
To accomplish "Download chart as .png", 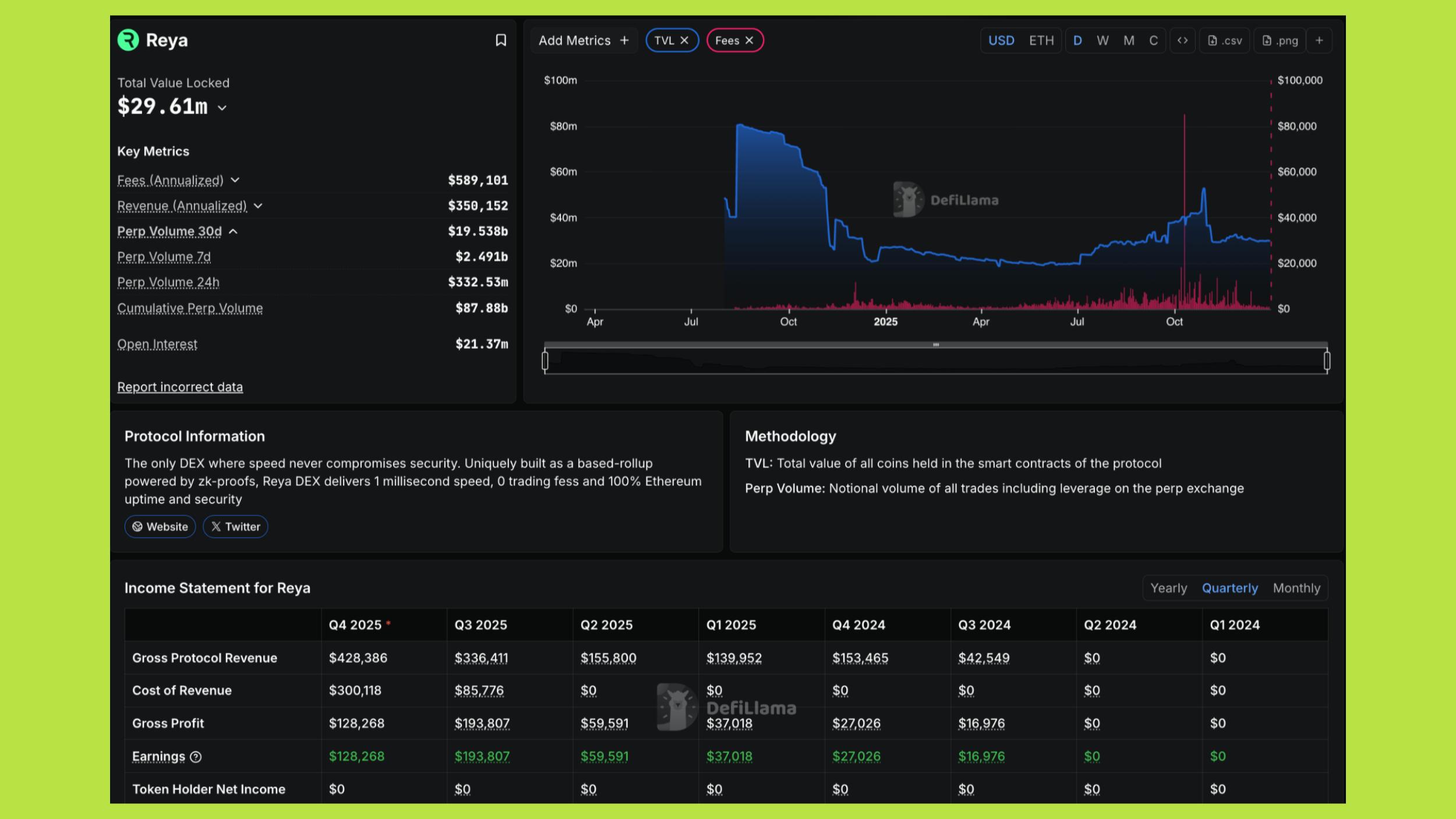I will 1280,40.
